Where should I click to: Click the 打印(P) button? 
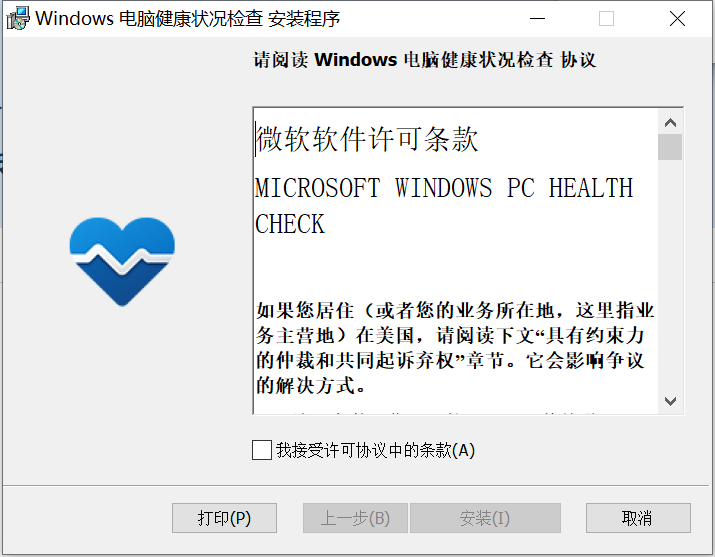pyautogui.click(x=224, y=518)
